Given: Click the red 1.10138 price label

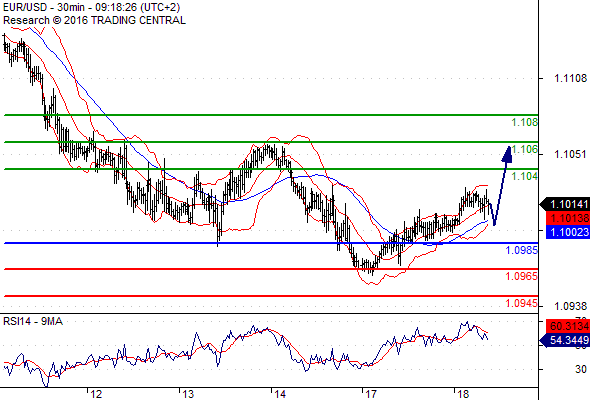Looking at the screenshot, I should pos(568,218).
